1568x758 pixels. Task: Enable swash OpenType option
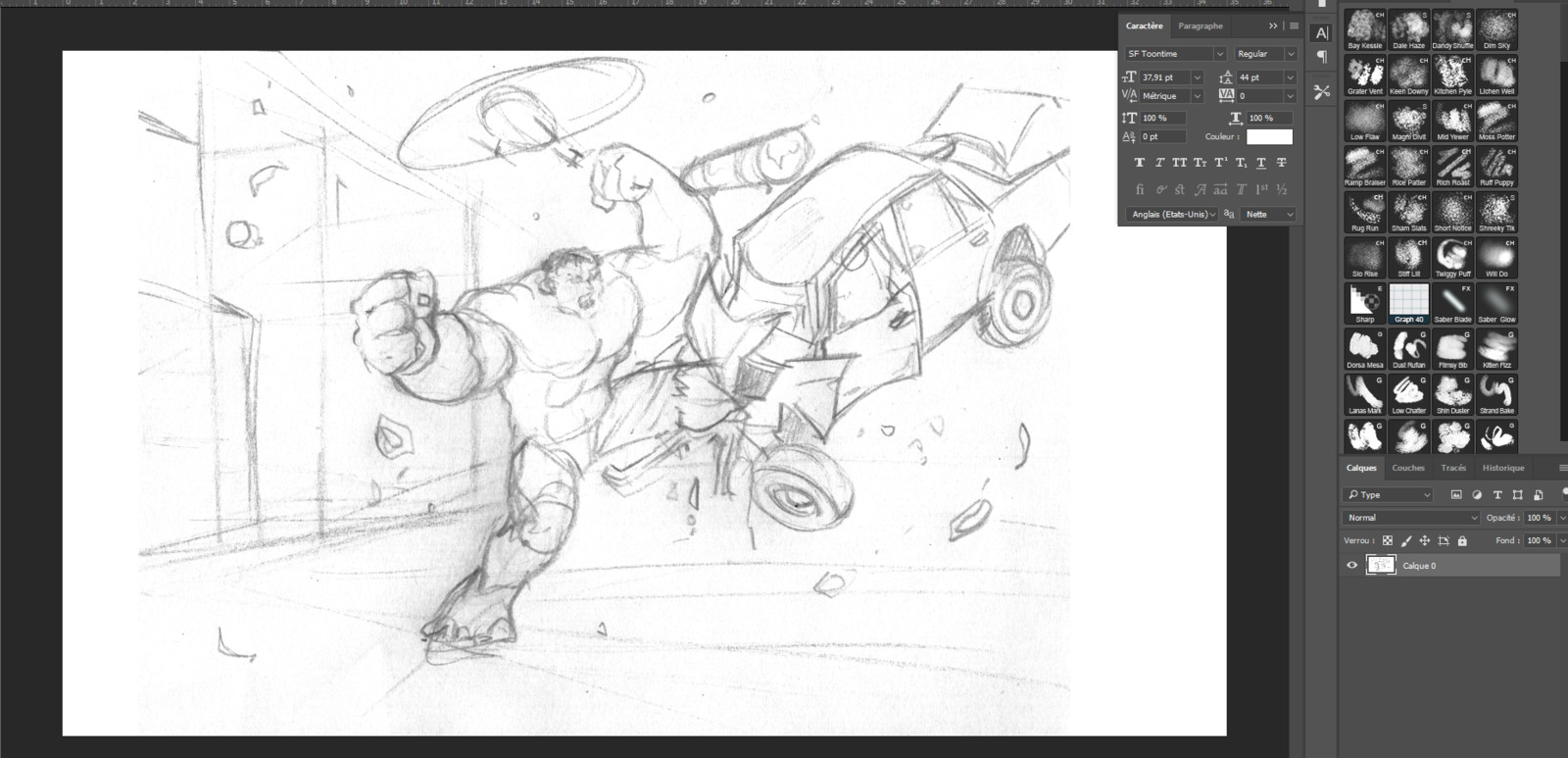coord(1200,189)
